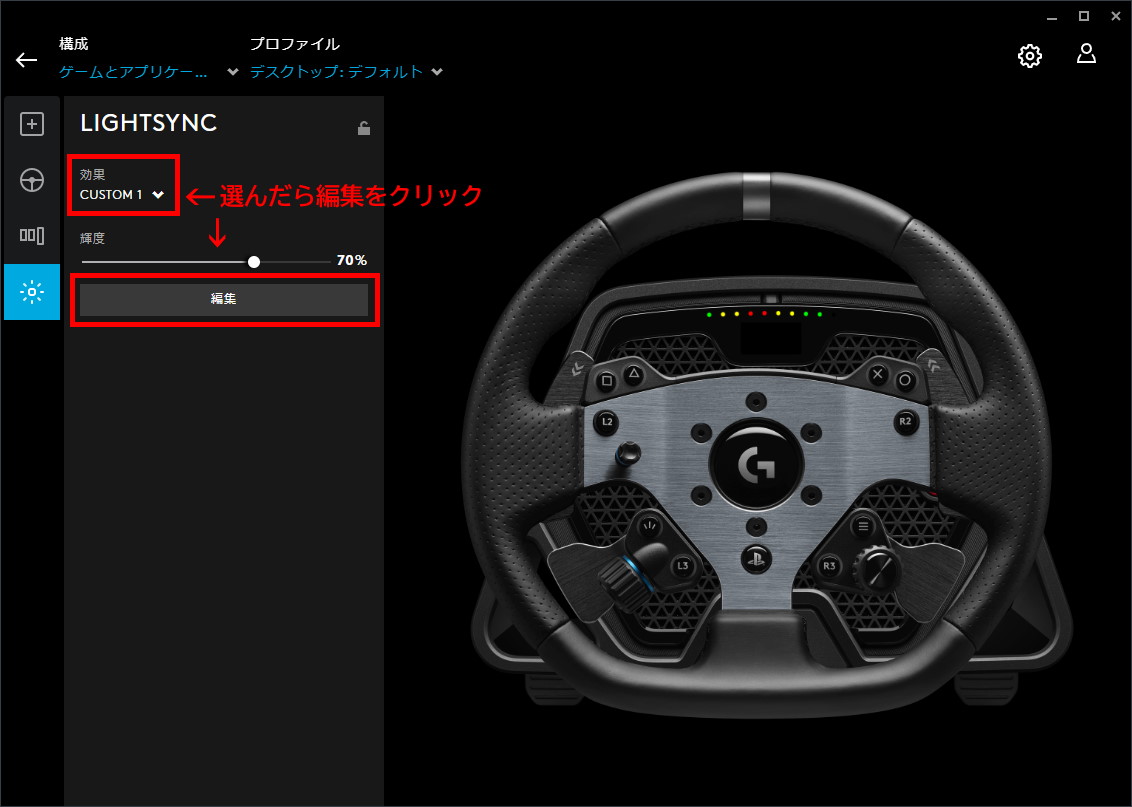This screenshot has height=807, width=1132.
Task: Select the LIGHTSYNC sun icon tab
Action: 32,292
